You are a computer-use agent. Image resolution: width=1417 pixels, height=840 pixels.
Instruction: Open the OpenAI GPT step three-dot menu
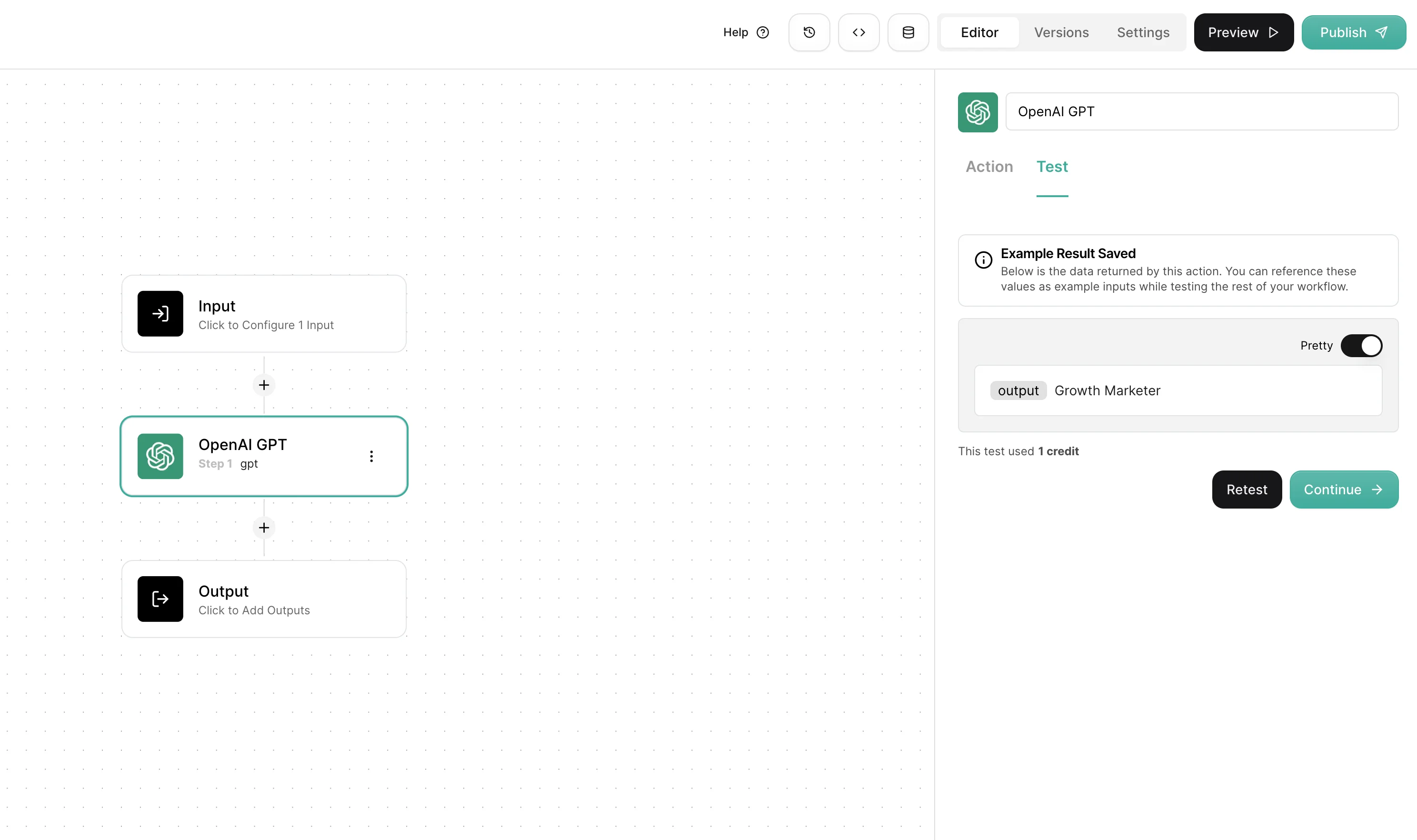[371, 456]
